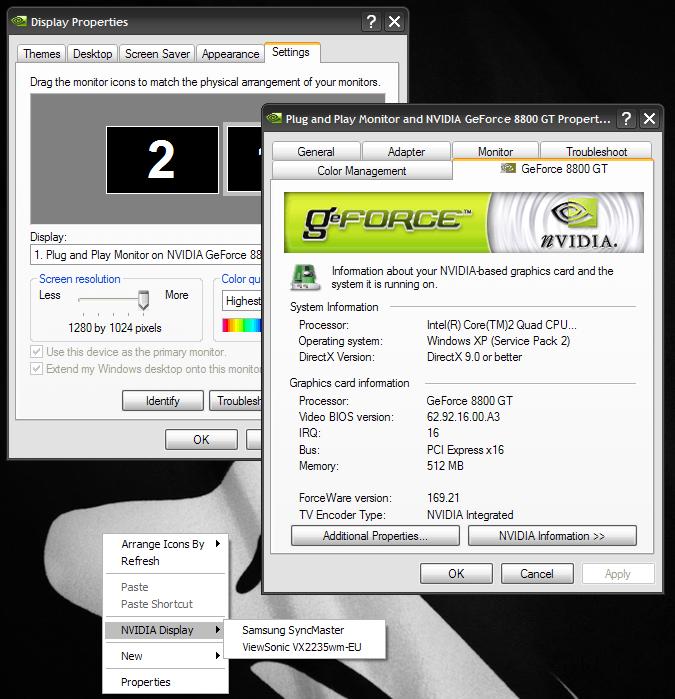Open the Adapter tab

click(406, 152)
